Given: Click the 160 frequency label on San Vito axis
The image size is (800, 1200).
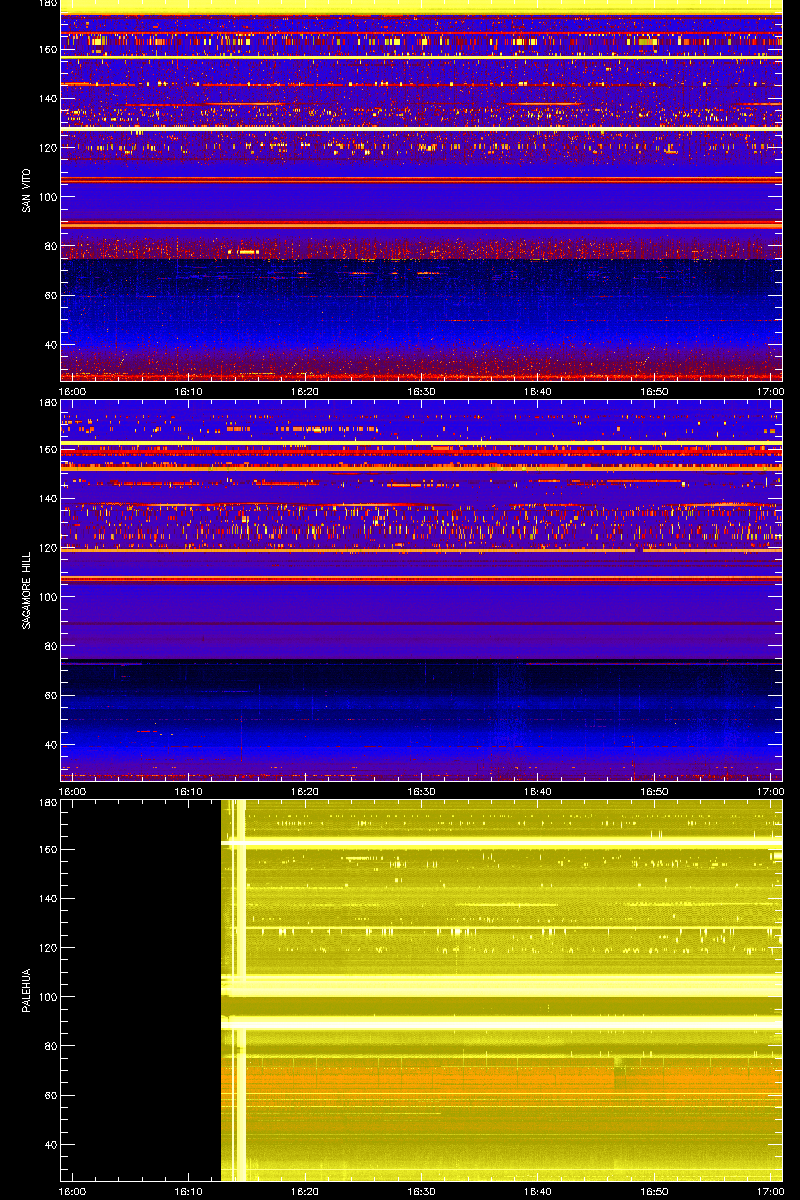Looking at the screenshot, I should (x=47, y=50).
